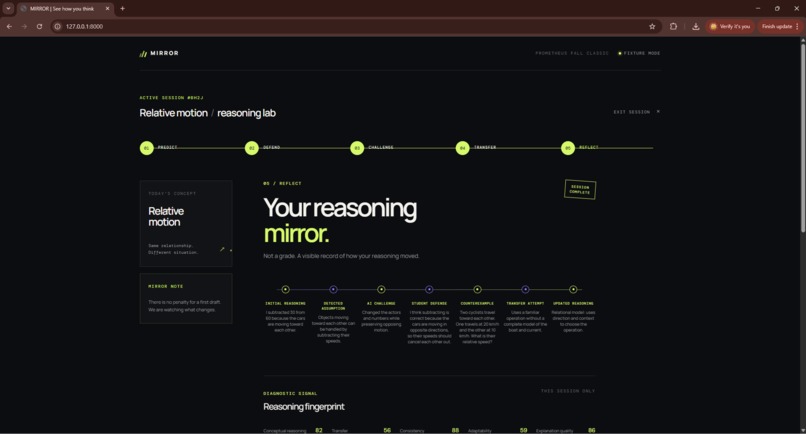The width and height of the screenshot is (806, 434).
Task: Bookmark this page with the star
Action: 652,26
